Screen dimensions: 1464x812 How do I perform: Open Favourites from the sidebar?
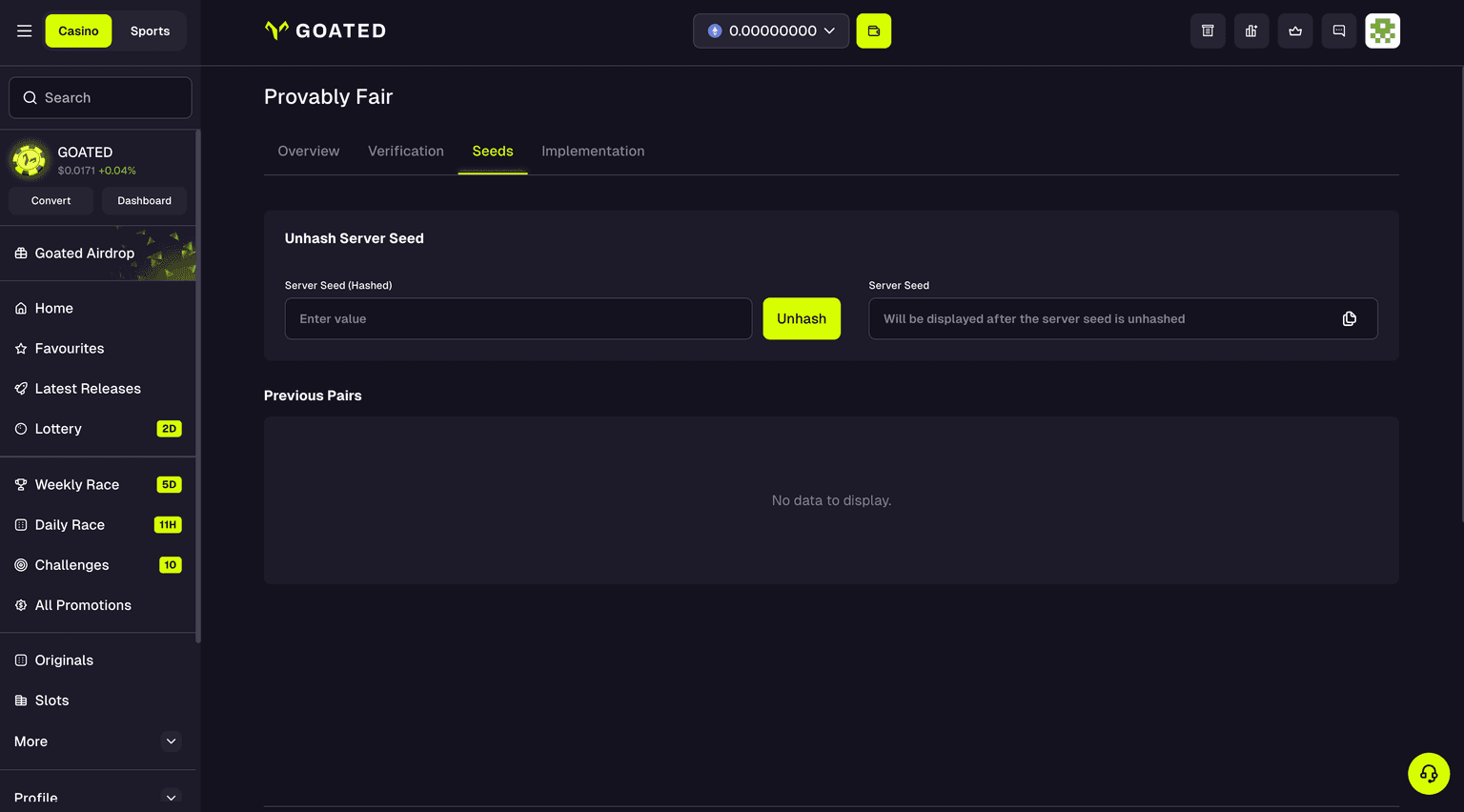point(98,348)
